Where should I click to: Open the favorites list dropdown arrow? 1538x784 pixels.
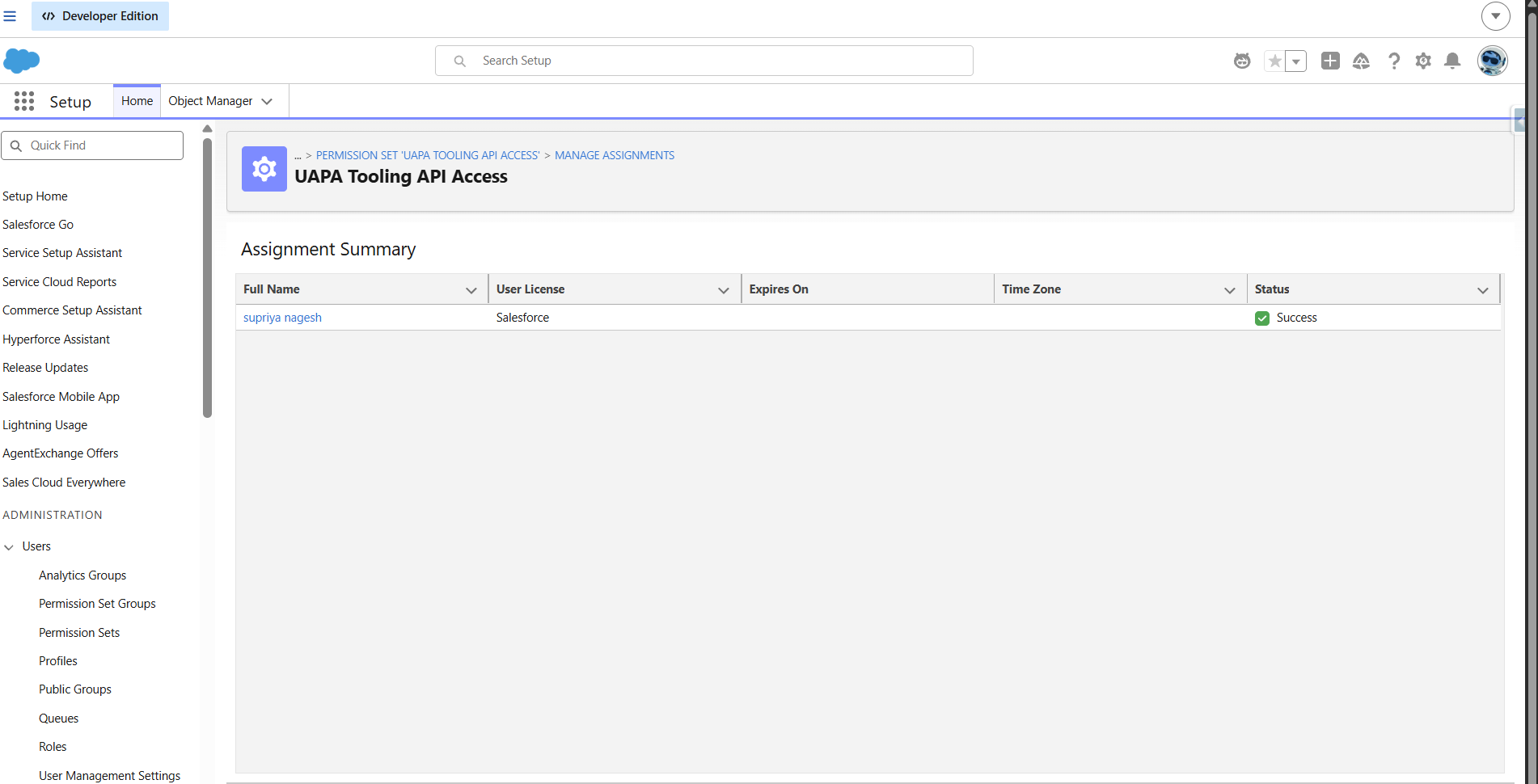pyautogui.click(x=1296, y=61)
